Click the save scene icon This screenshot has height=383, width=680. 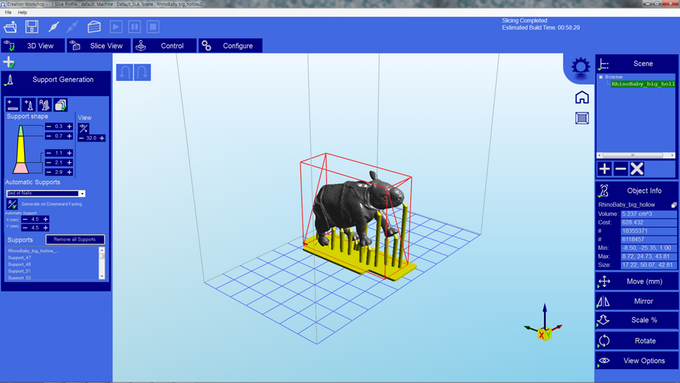(x=32, y=27)
